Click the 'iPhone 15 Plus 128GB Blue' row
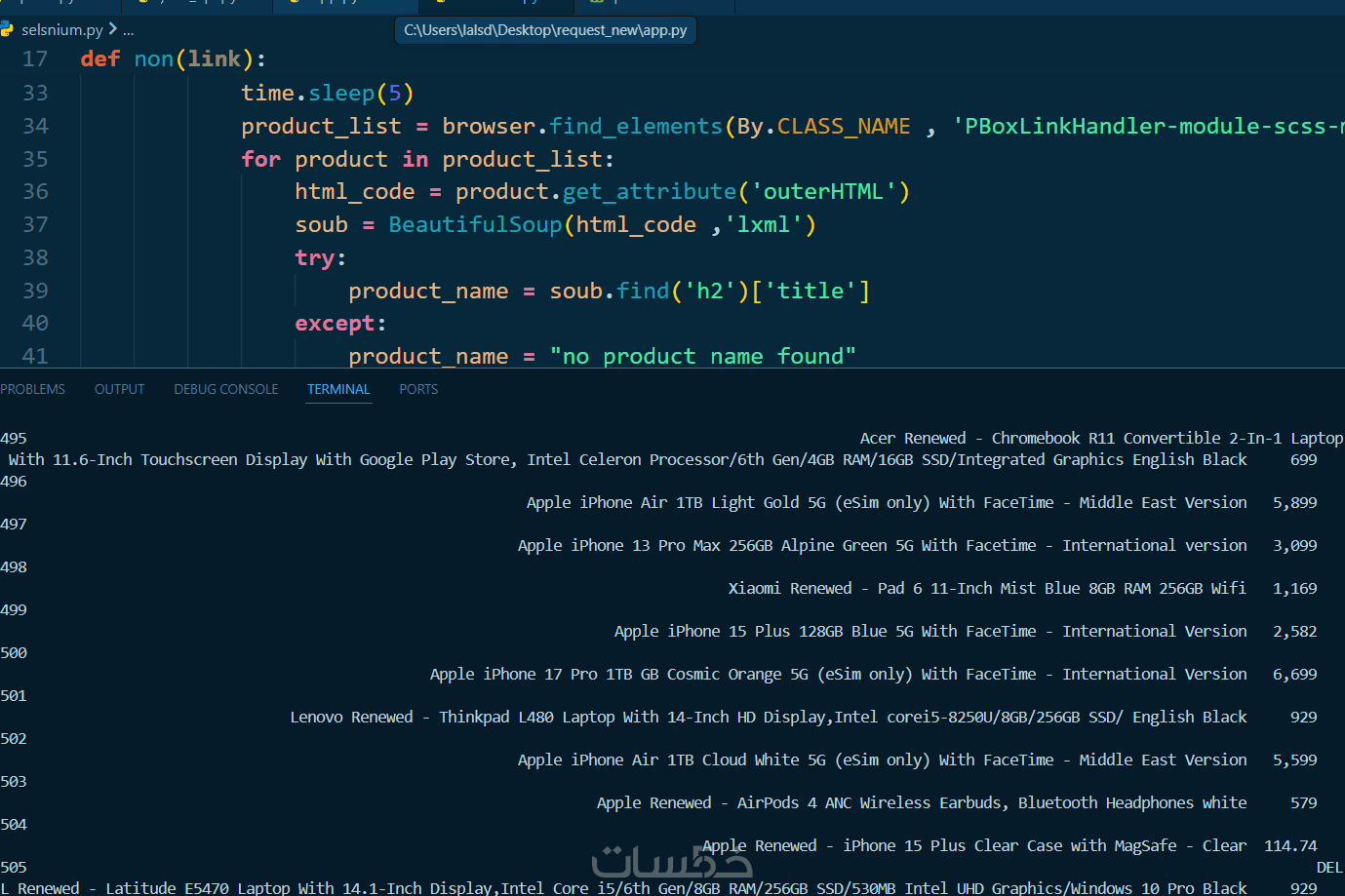The image size is (1345, 896). 930,632
